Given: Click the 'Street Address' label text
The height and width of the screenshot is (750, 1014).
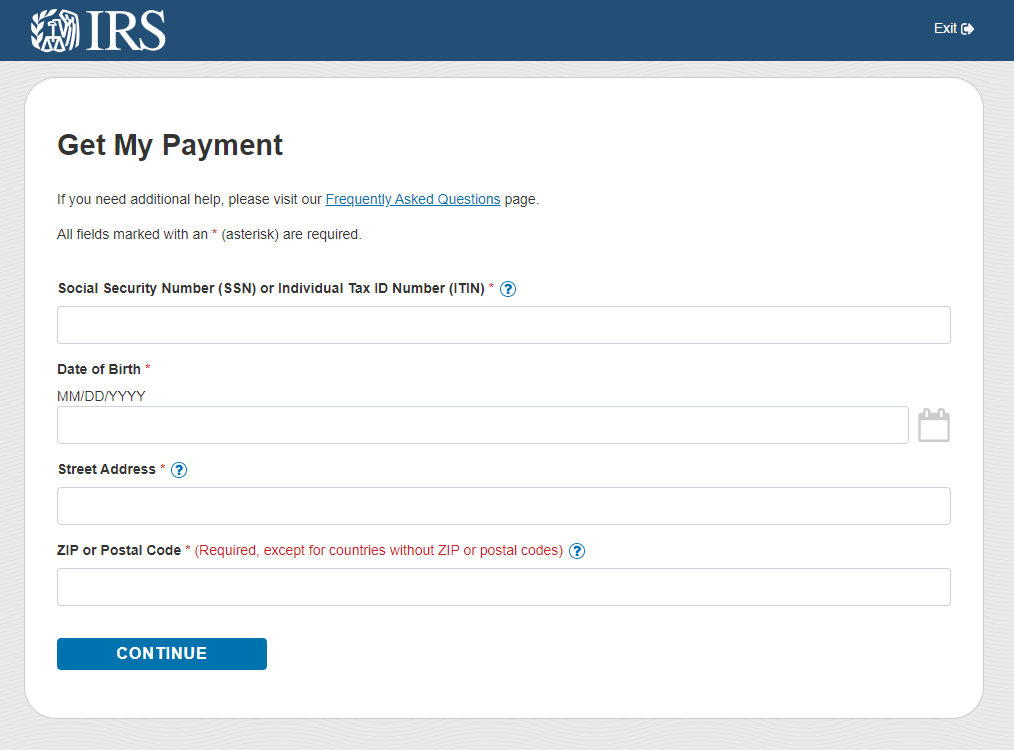Looking at the screenshot, I should tap(107, 469).
